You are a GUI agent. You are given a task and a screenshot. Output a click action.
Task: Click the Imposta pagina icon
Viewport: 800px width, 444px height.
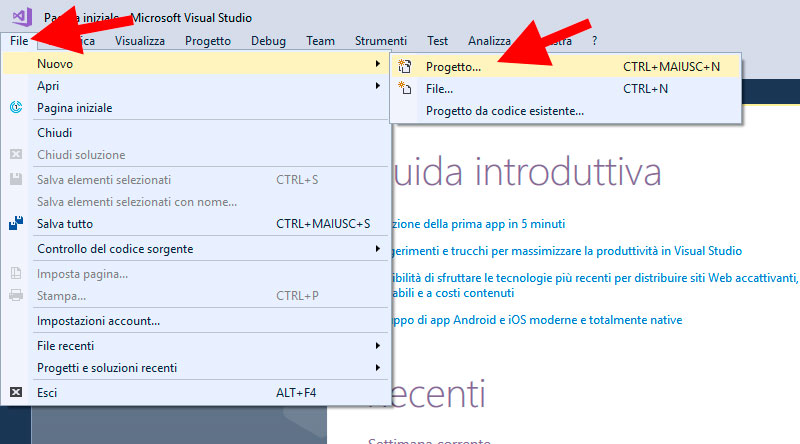point(16,273)
